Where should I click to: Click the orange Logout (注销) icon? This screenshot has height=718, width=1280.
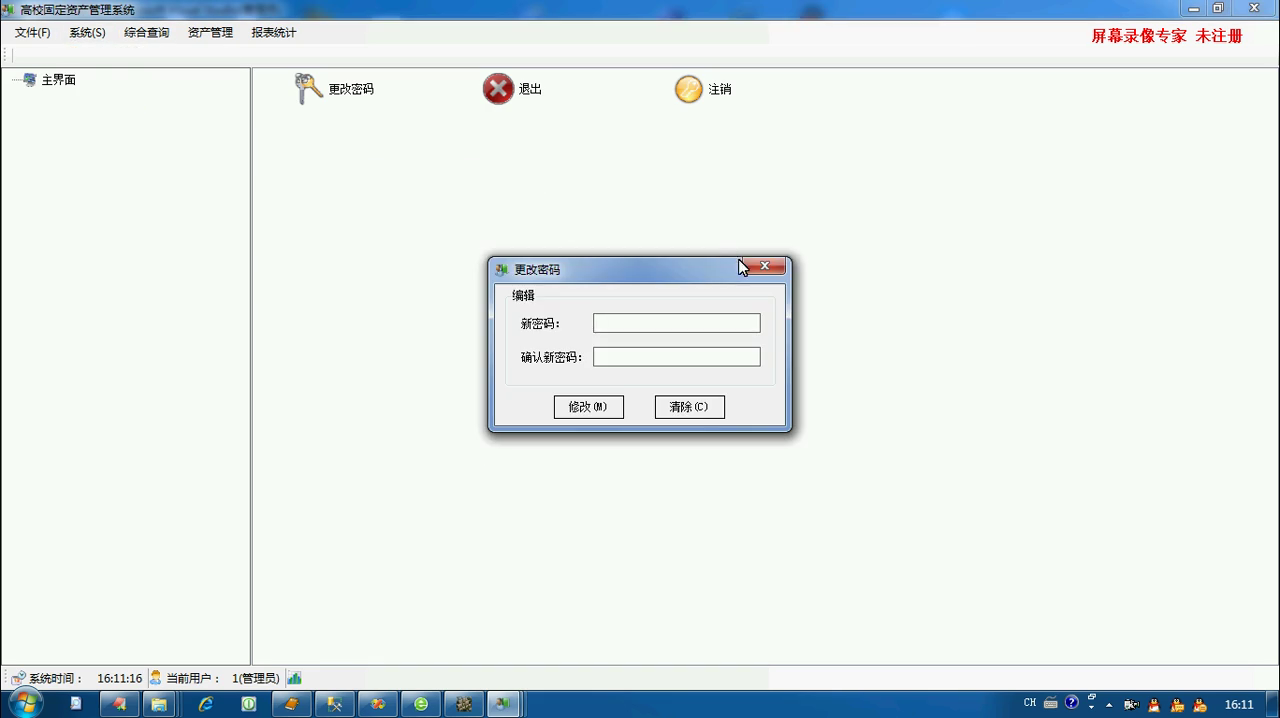pyautogui.click(x=688, y=89)
